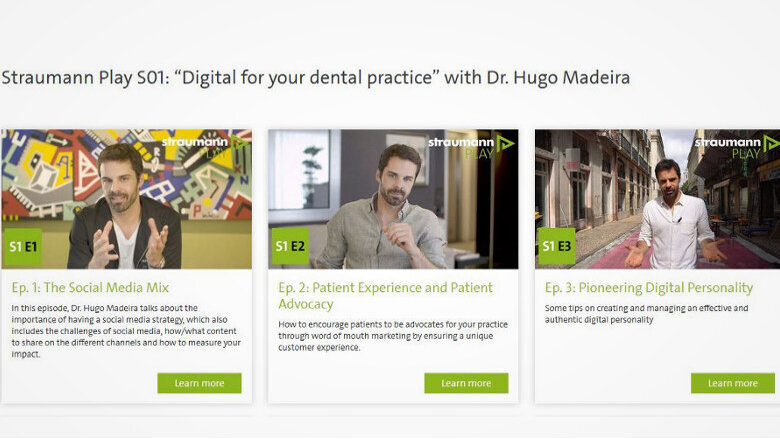The width and height of the screenshot is (780, 439).
Task: Open the episode 3 street scene thumbnail
Action: 658,199
